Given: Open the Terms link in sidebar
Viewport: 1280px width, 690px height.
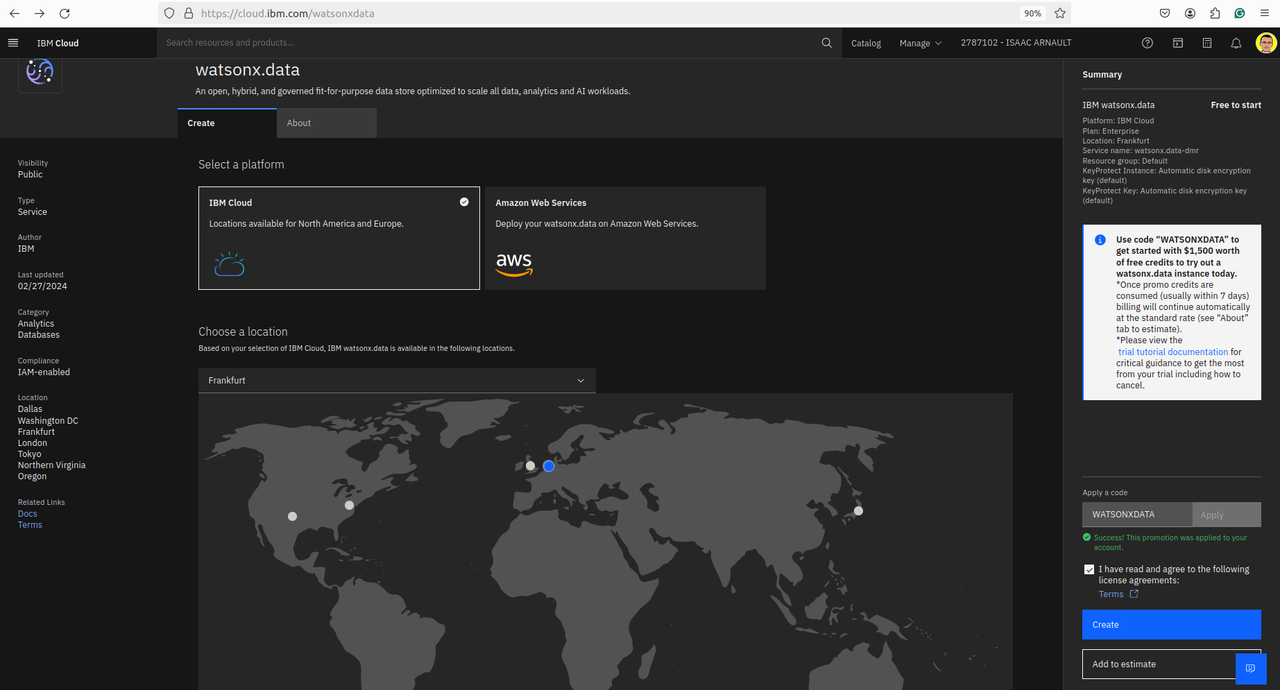Looking at the screenshot, I should (30, 525).
